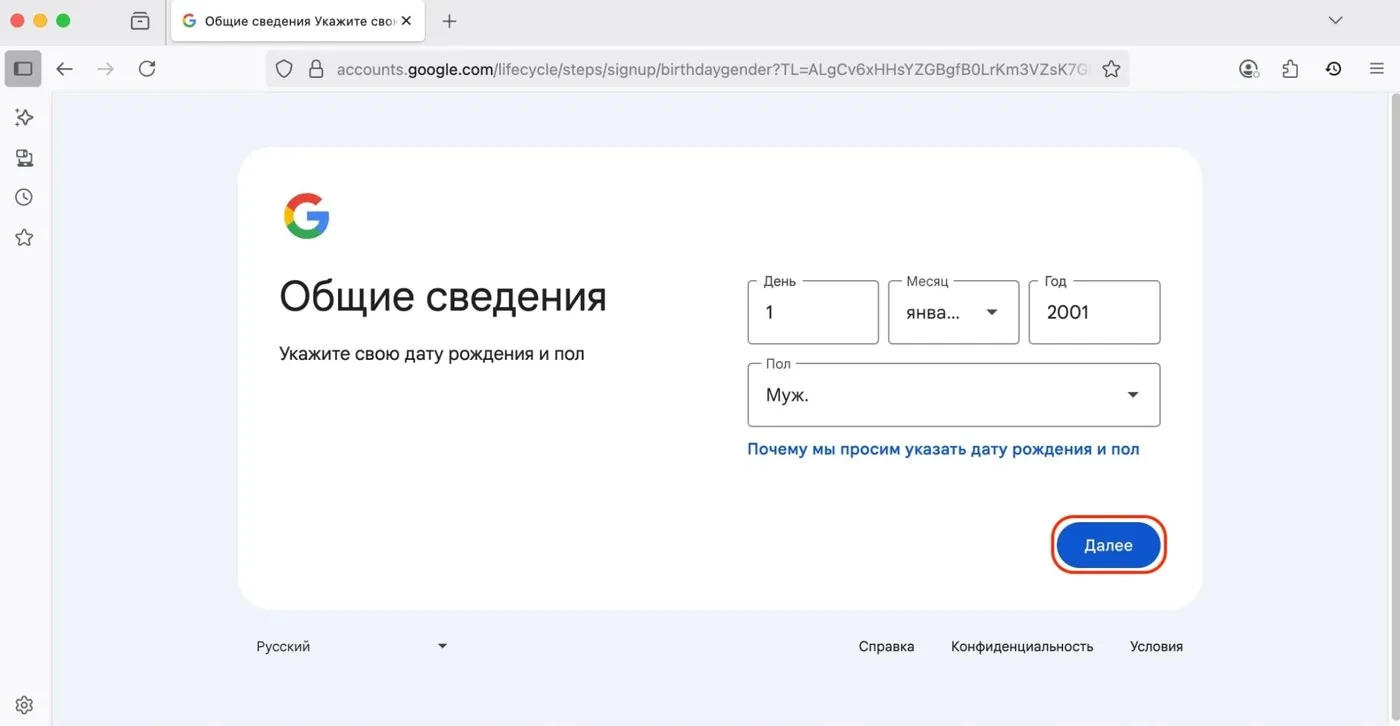Click the tab overview icon beside the window controls

pos(140,21)
